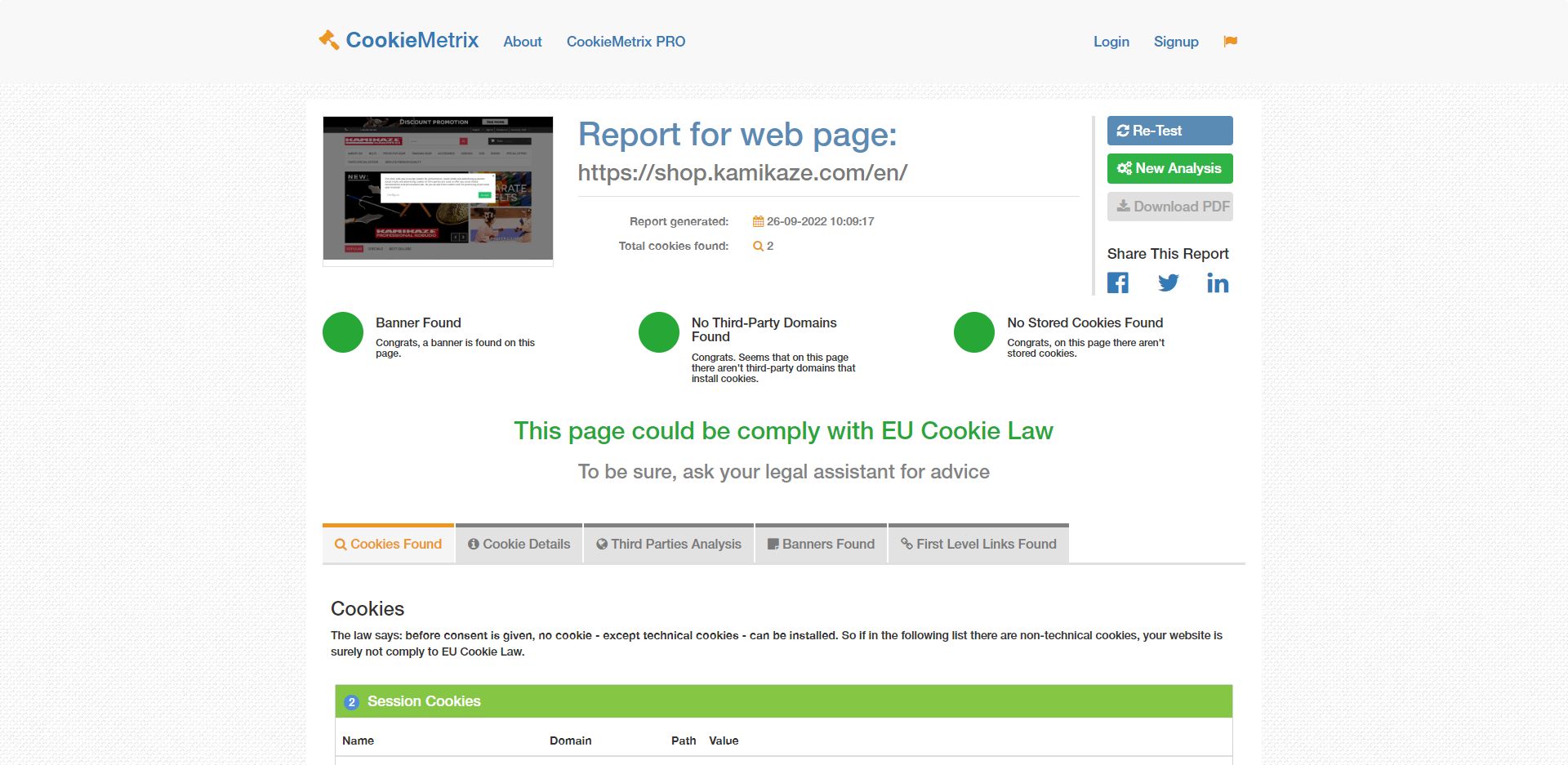Viewport: 1568px width, 765px height.
Task: Click the Download PDF button
Action: 1169,207
